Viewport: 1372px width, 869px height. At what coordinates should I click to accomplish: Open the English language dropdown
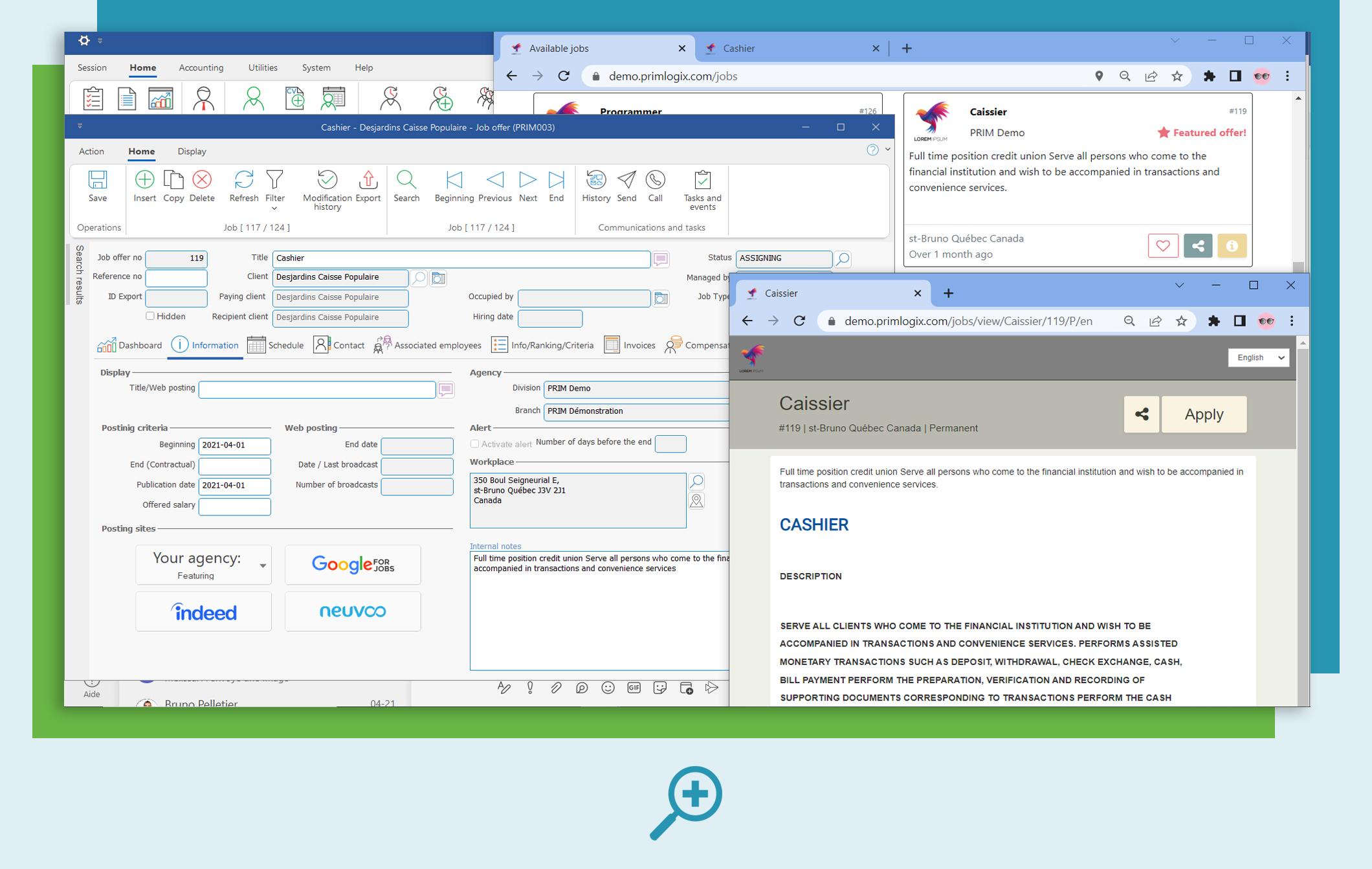pyautogui.click(x=1259, y=357)
